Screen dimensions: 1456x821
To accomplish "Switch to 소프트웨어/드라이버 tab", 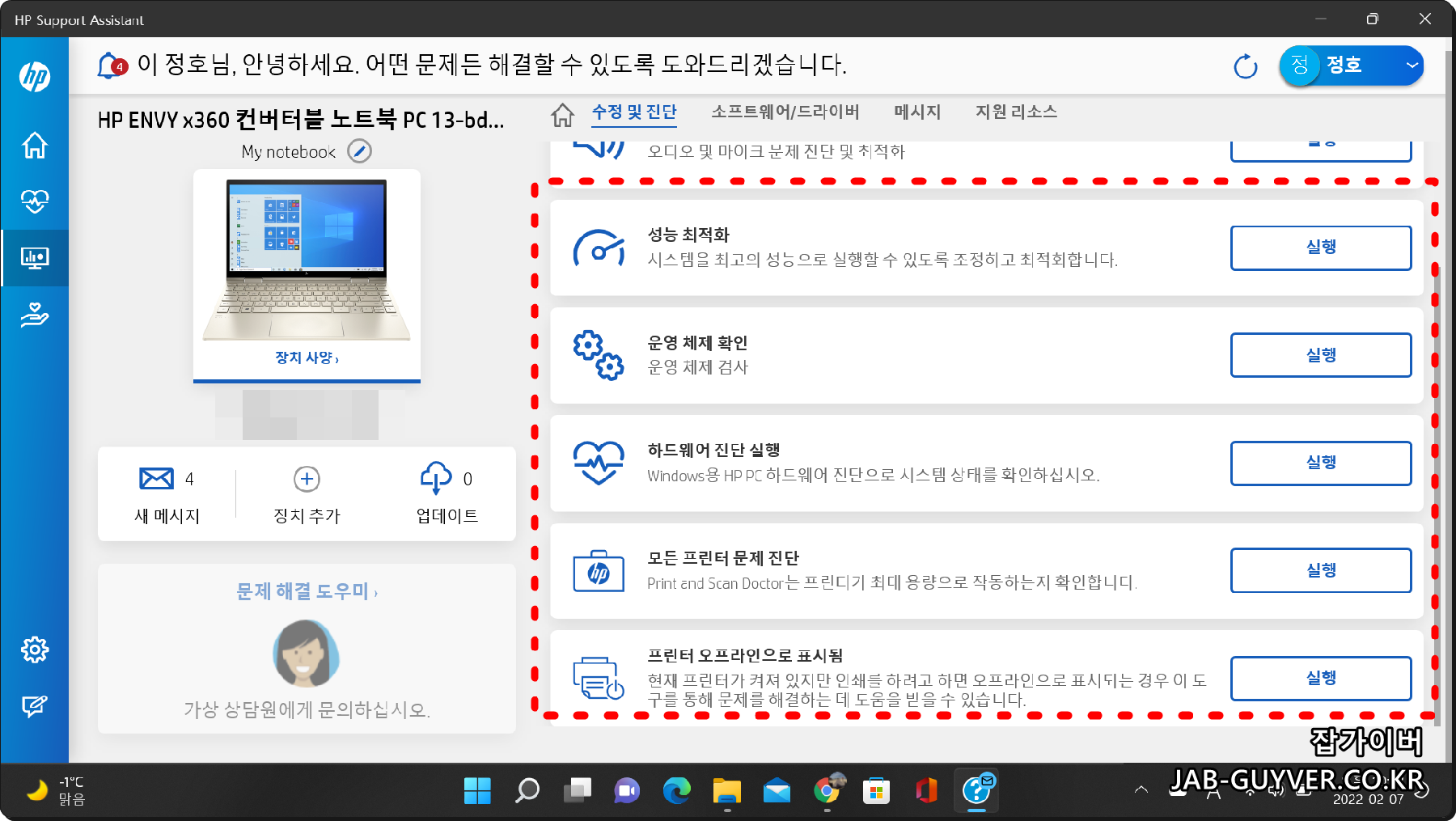I will 785,112.
